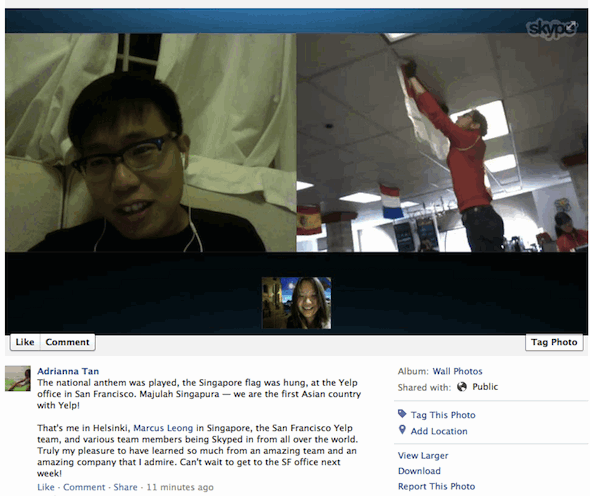This screenshot has width=590, height=496.
Task: Open View Larger link
Action: (x=423, y=455)
